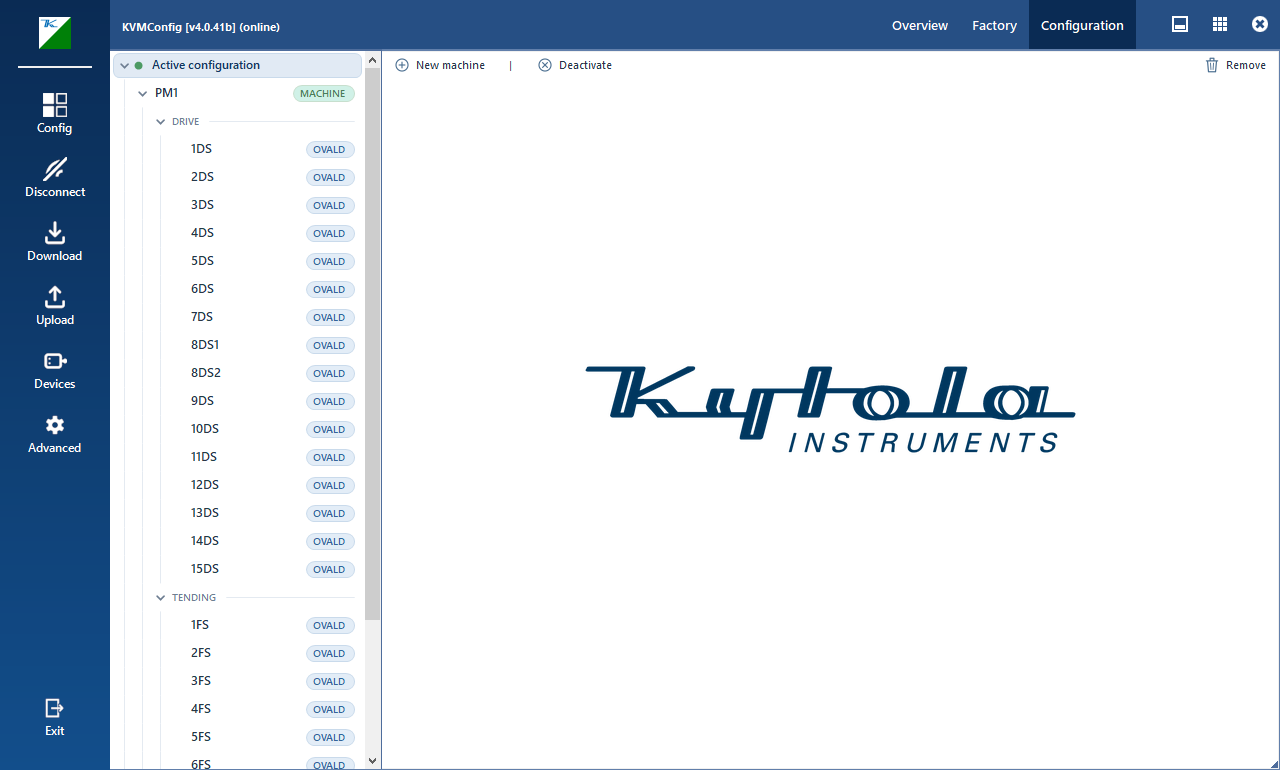Viewport: 1280px width, 770px height.
Task: Select the 4DS tree item
Action: click(202, 233)
